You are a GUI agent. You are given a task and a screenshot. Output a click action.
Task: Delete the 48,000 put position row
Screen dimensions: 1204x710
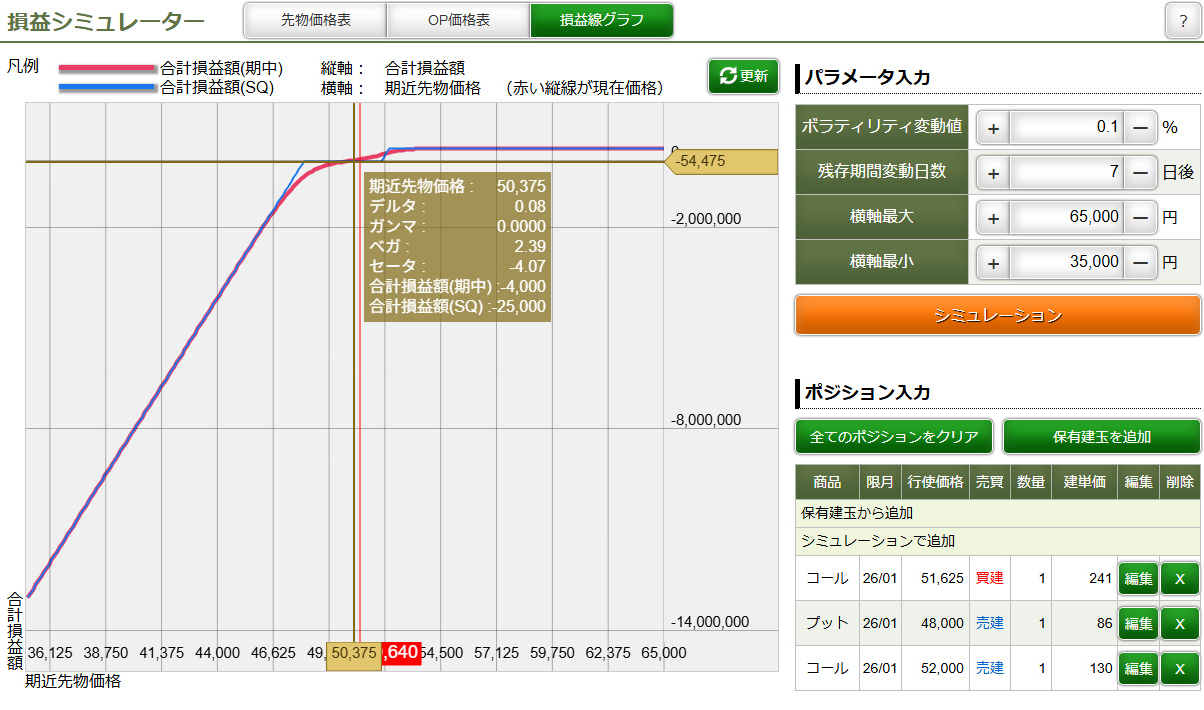tap(1179, 623)
